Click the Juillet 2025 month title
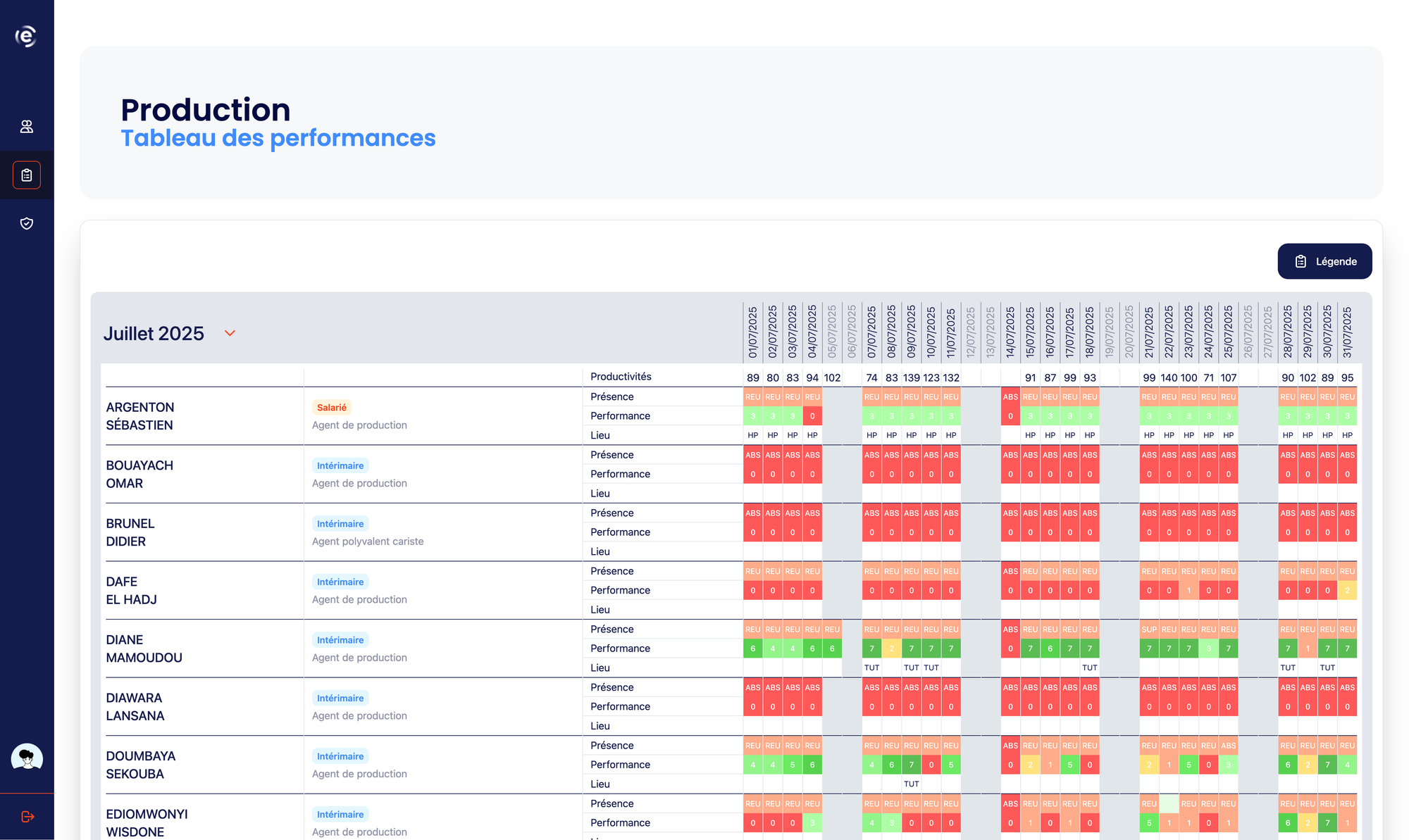Screen dimensions: 1409x840 (x=154, y=334)
